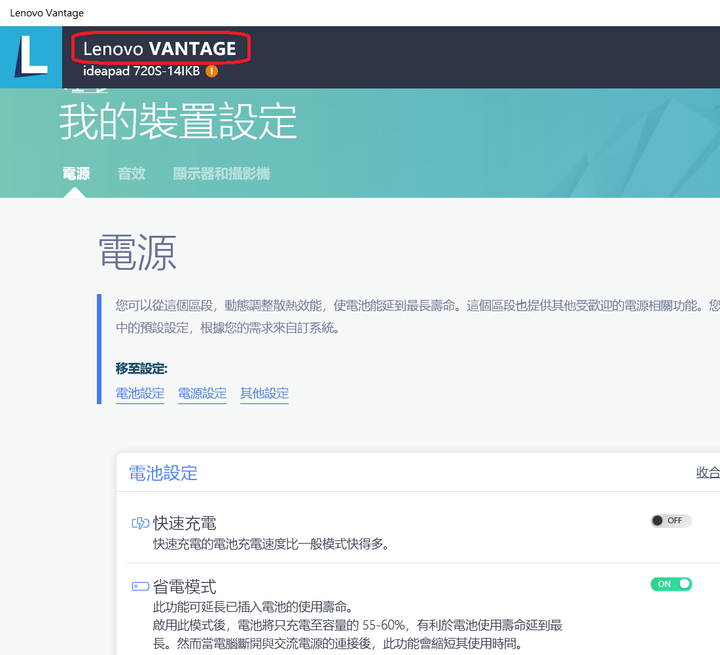Turn off the 省電模式 toggle
This screenshot has height=655, width=720.
coord(671,584)
